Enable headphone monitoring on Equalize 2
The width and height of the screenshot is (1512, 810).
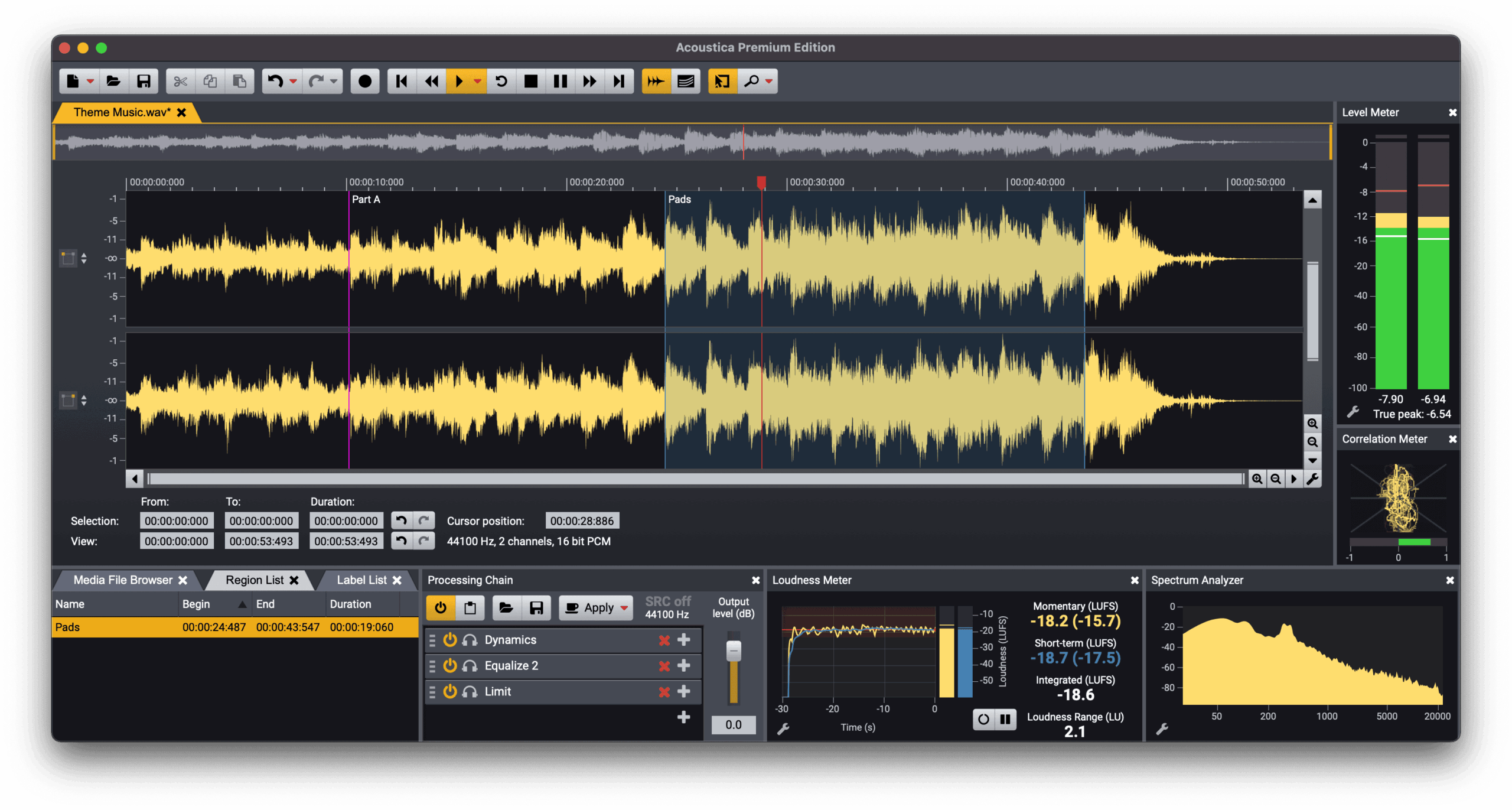tap(469, 665)
